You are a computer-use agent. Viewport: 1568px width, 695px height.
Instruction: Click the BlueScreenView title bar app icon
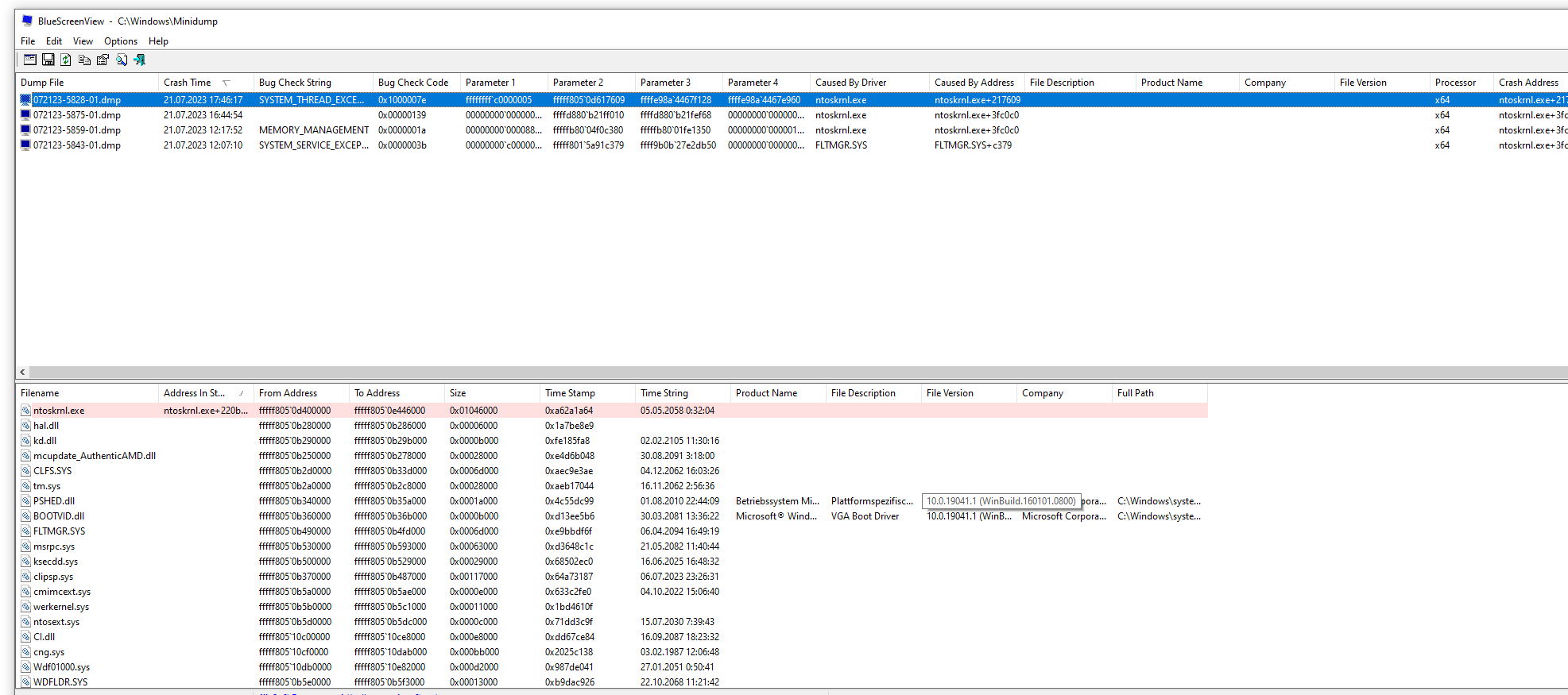(27, 21)
